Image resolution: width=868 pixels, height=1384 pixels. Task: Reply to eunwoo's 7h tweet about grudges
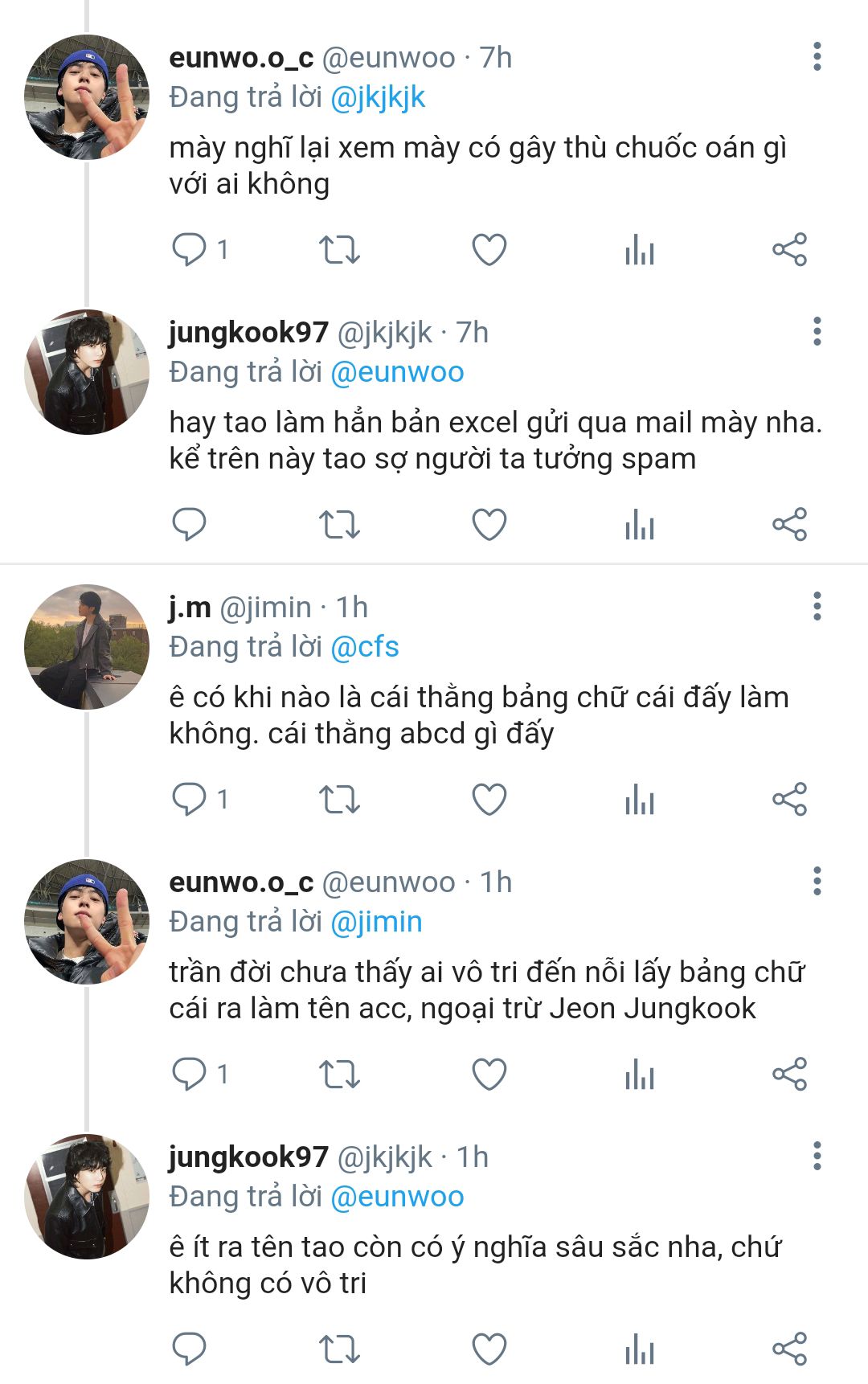pos(190,250)
